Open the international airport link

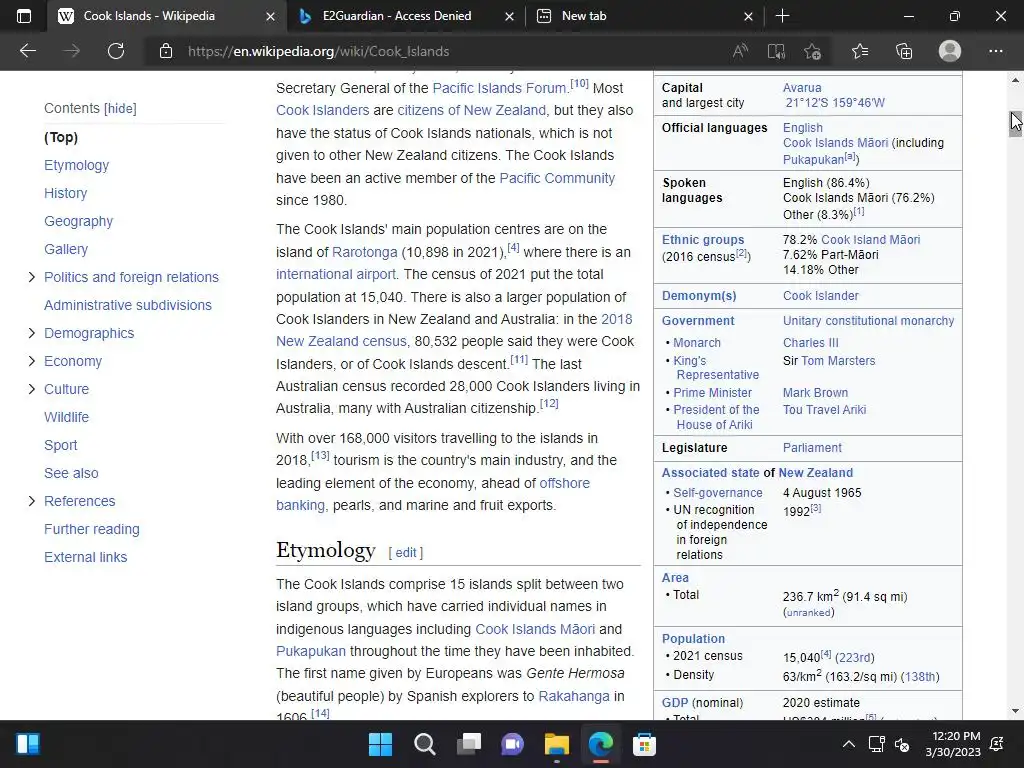tap(336, 274)
